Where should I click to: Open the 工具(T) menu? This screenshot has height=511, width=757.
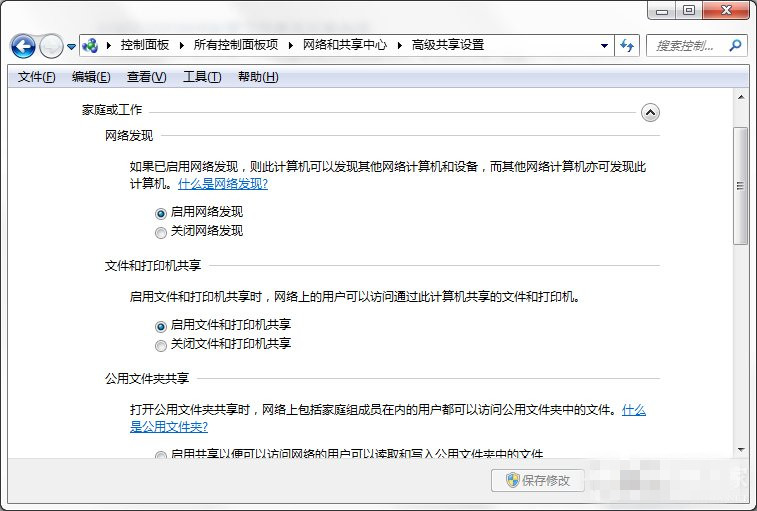pyautogui.click(x=202, y=77)
